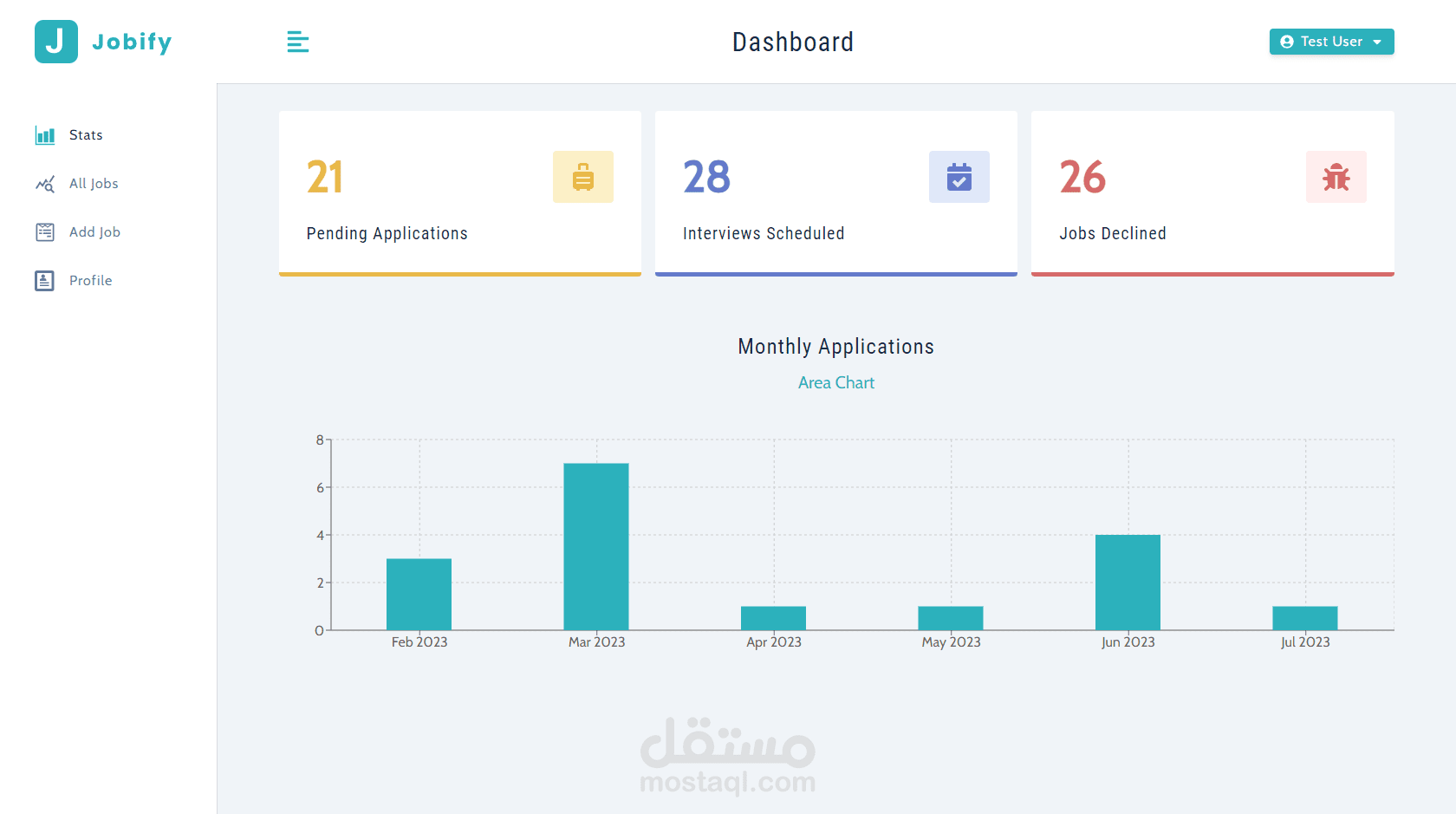Viewport: 1456px width, 814px height.
Task: Click the Jul 2023 bar in chart
Action: 1305,618
